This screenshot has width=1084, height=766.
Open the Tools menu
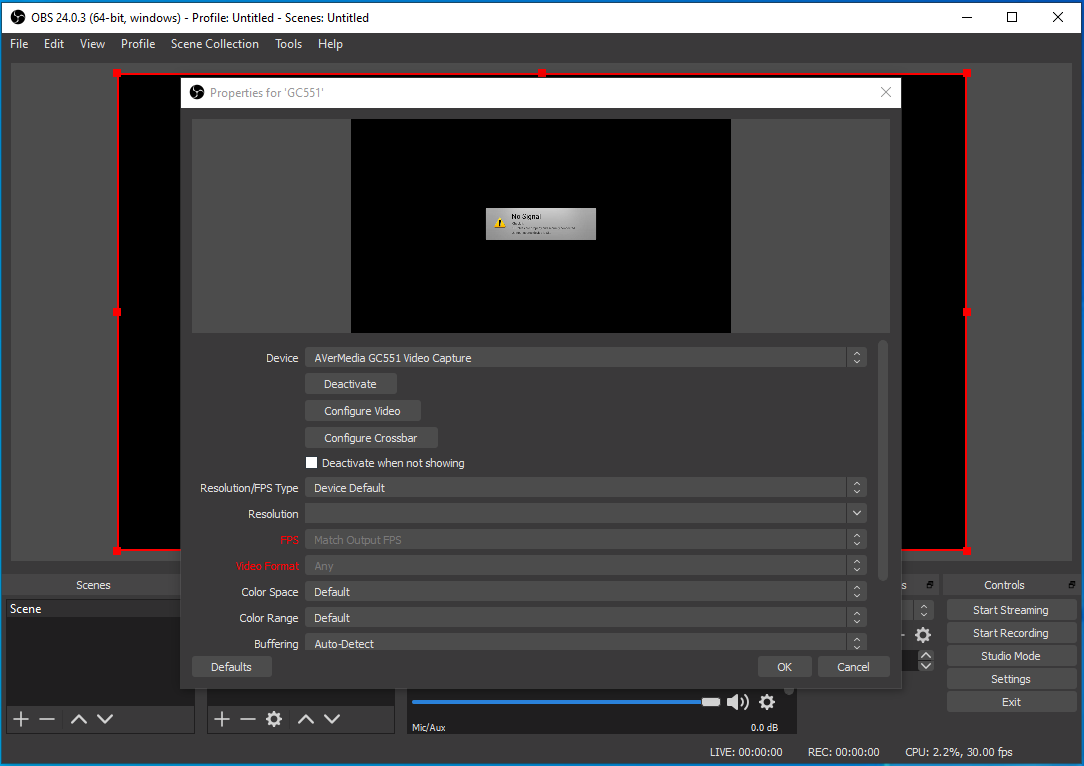pyautogui.click(x=288, y=44)
